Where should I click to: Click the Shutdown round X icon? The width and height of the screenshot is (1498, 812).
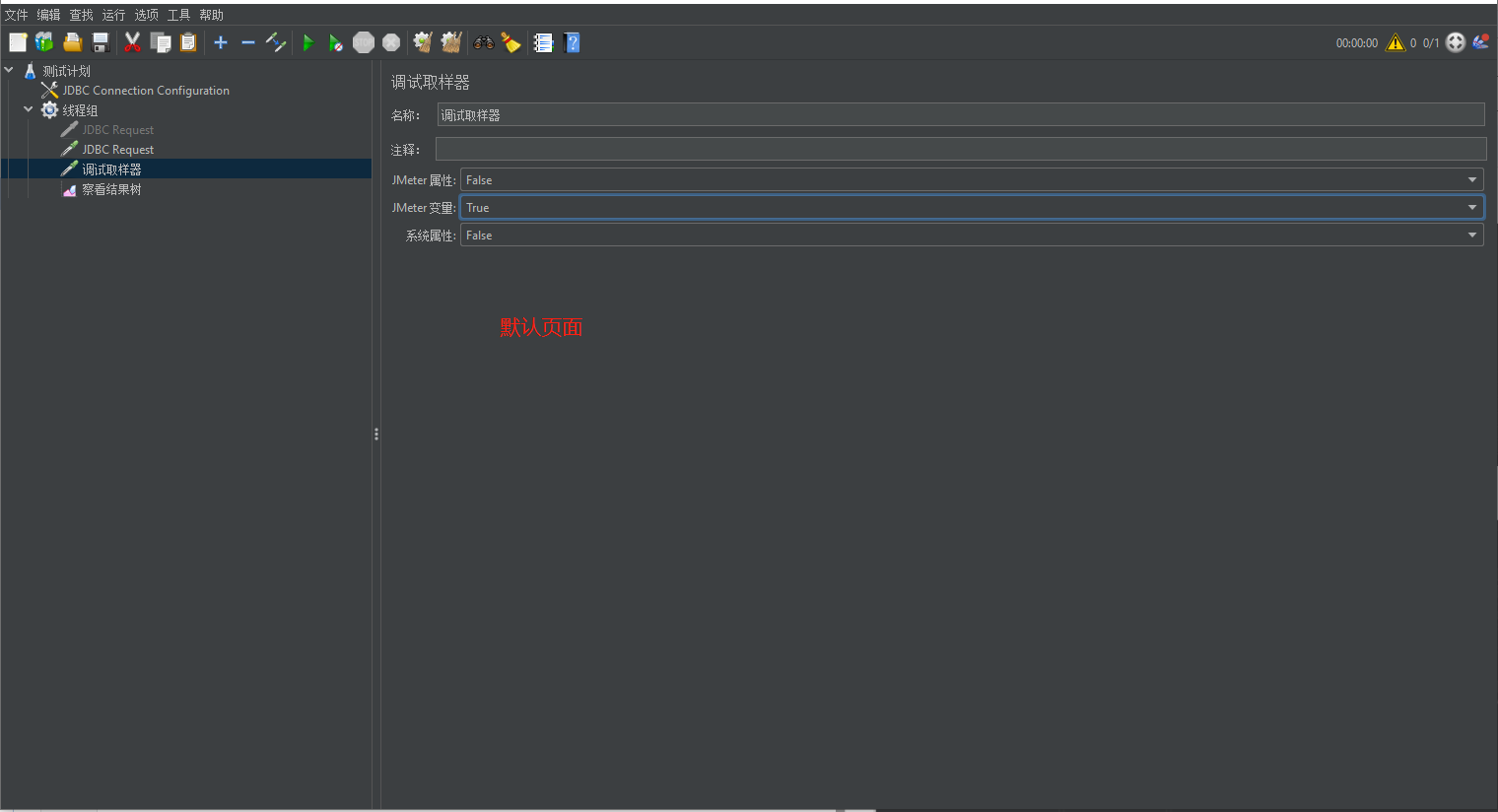391,42
